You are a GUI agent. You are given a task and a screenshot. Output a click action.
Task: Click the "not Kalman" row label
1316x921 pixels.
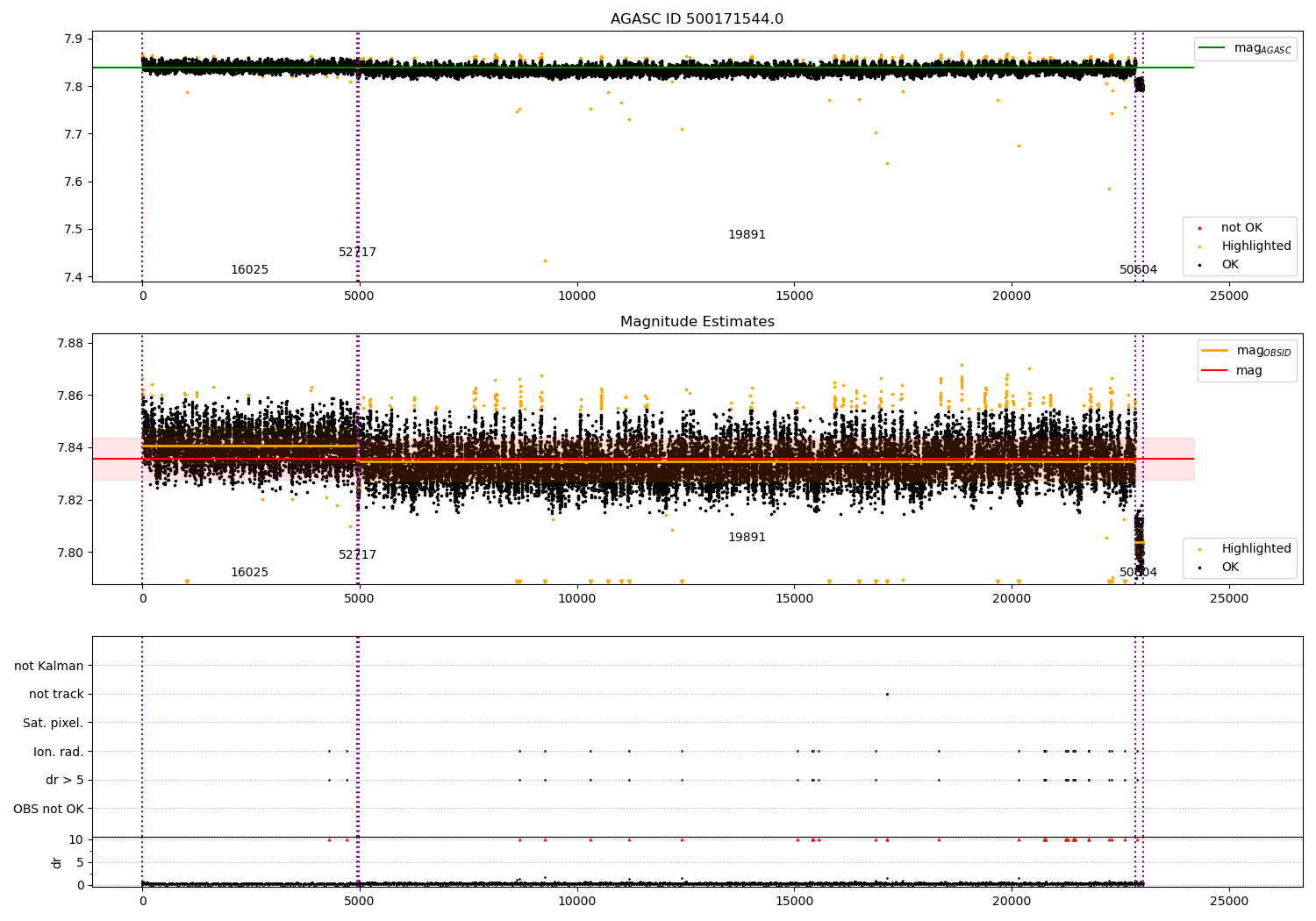49,666
